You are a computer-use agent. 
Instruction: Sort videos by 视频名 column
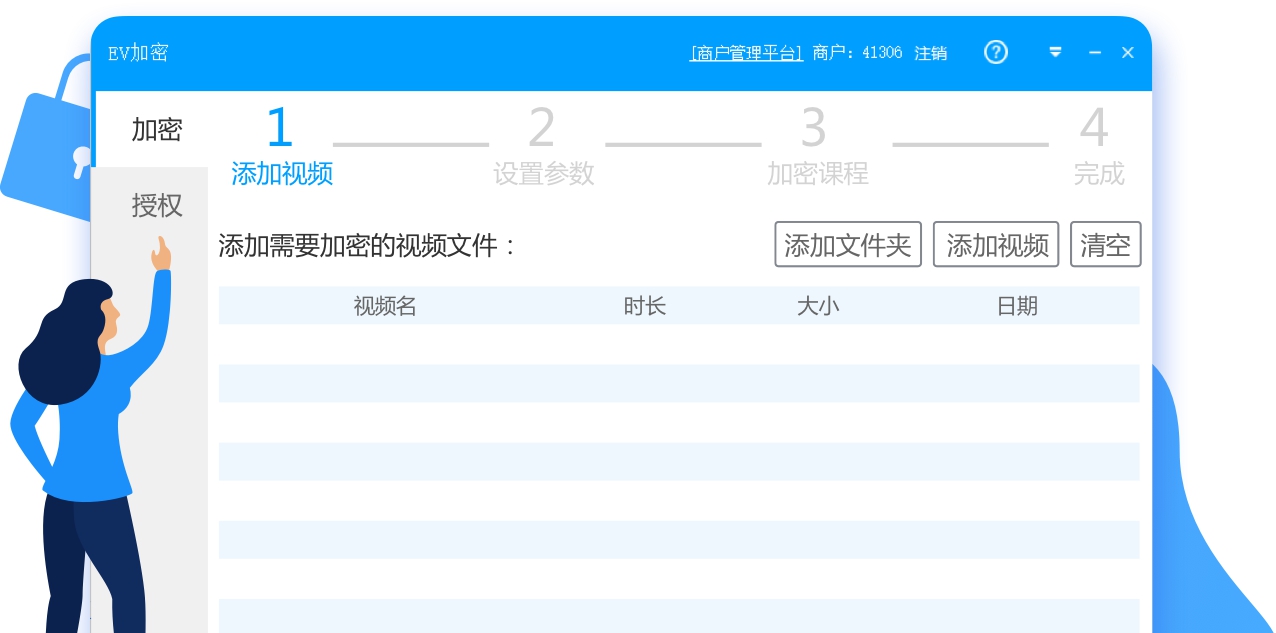pyautogui.click(x=385, y=306)
